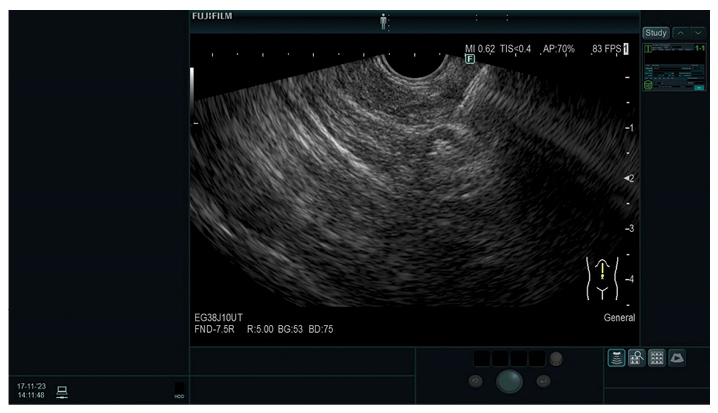The image size is (718, 413).
Task: Click the HDD storage indicator
Action: 178,389
